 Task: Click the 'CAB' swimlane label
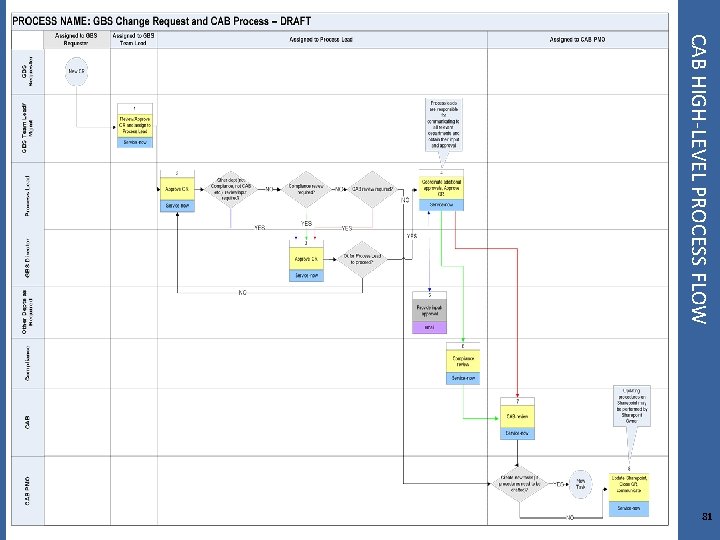click(x=28, y=422)
